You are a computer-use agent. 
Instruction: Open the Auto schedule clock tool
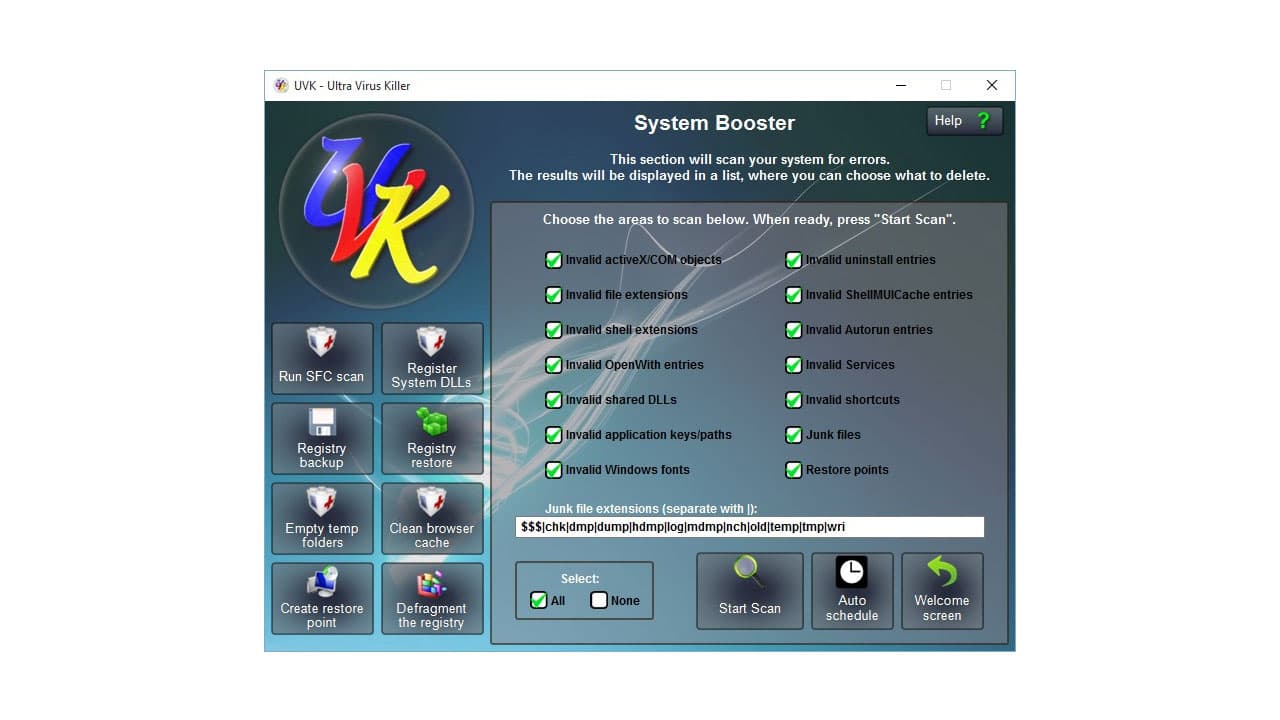click(852, 590)
